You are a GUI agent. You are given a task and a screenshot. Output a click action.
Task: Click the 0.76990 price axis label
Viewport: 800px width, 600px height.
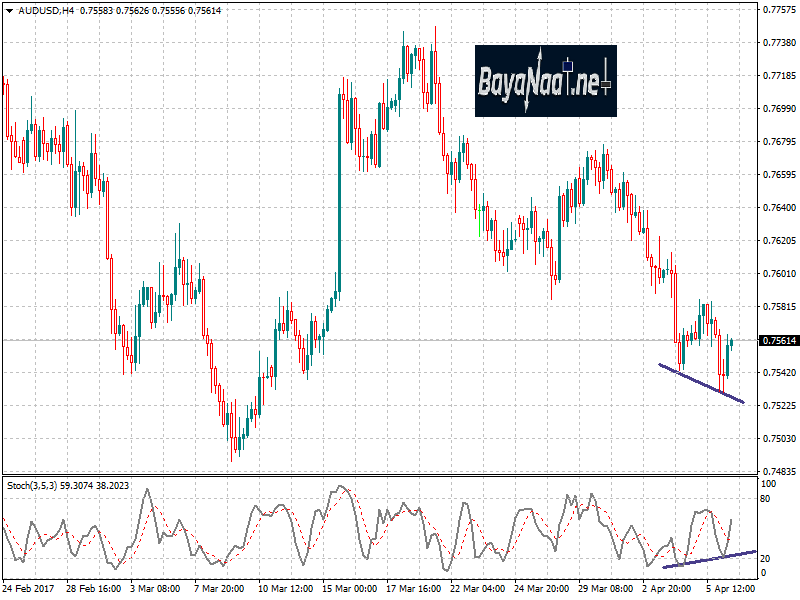[779, 109]
